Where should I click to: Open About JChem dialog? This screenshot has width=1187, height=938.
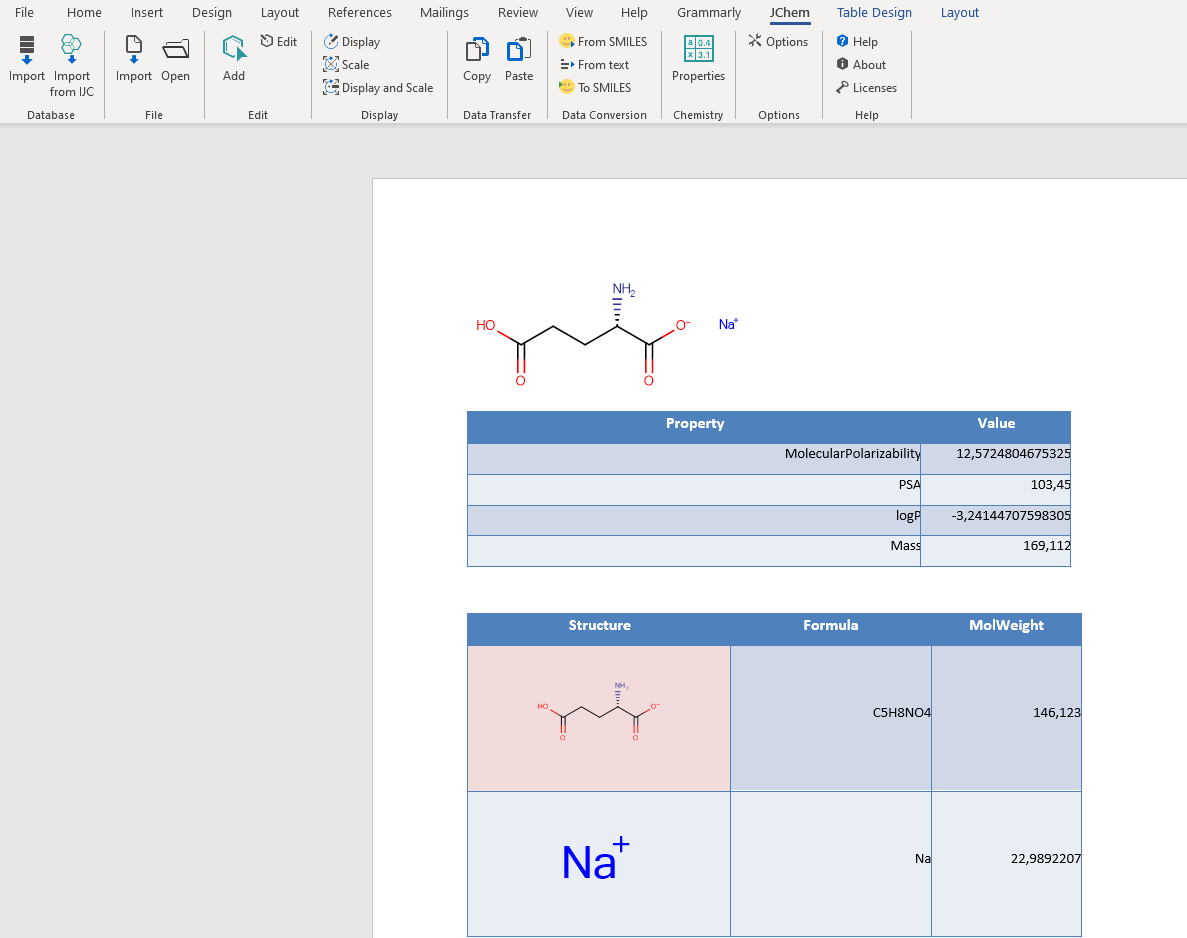[861, 64]
